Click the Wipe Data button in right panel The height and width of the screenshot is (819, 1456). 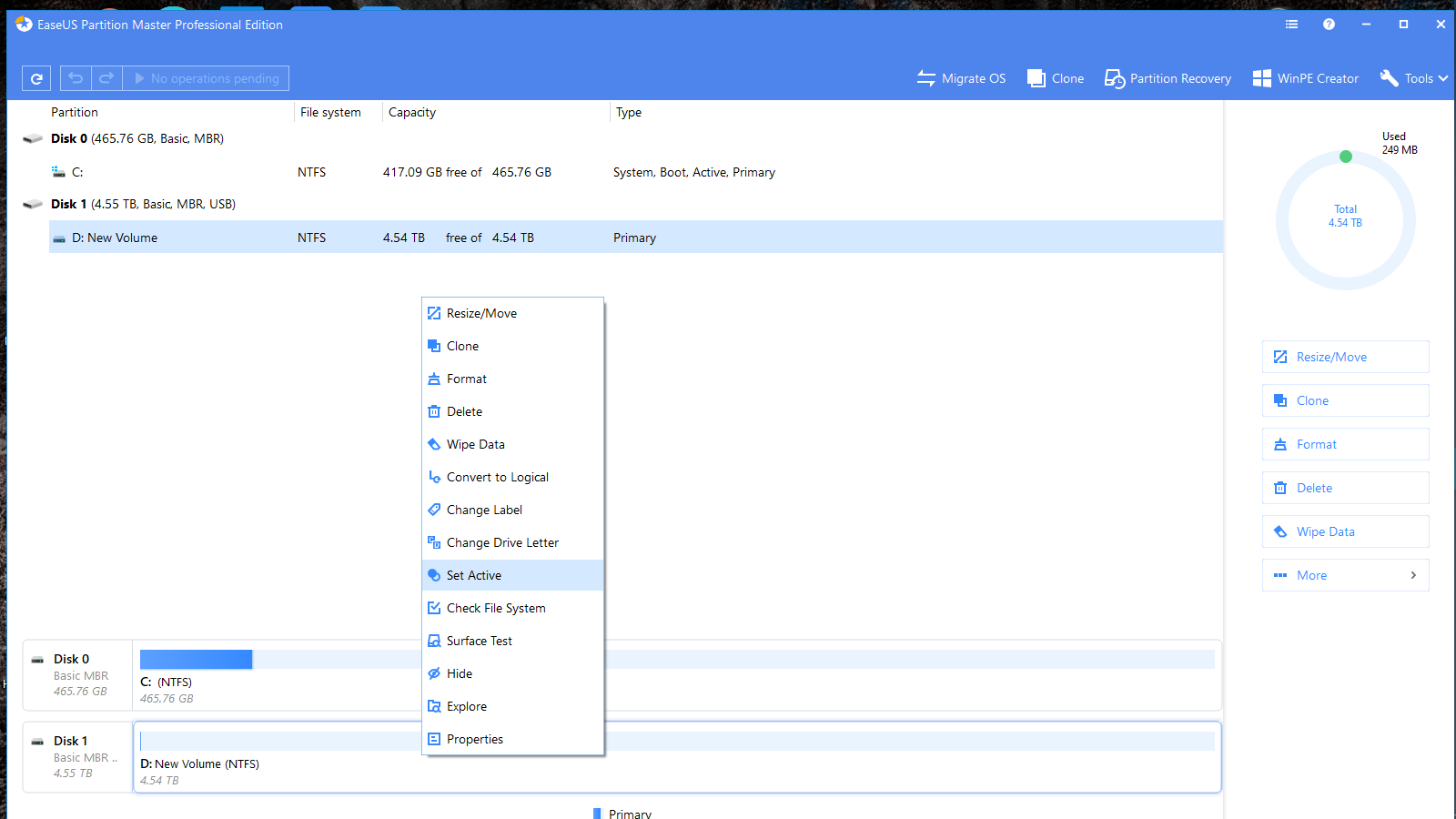click(x=1345, y=531)
